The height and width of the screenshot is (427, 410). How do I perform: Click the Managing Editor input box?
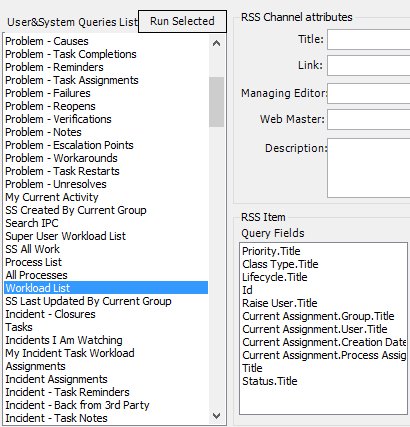369,93
